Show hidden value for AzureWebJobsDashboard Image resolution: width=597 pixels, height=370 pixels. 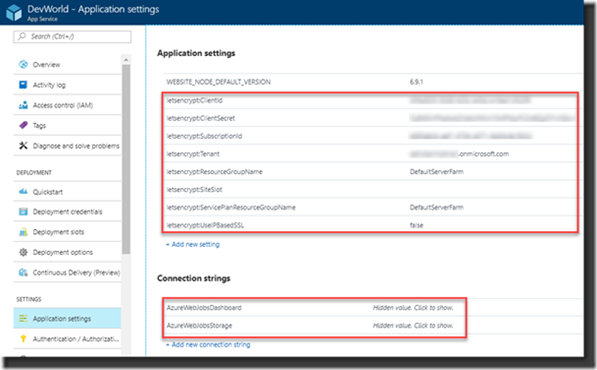coord(413,308)
